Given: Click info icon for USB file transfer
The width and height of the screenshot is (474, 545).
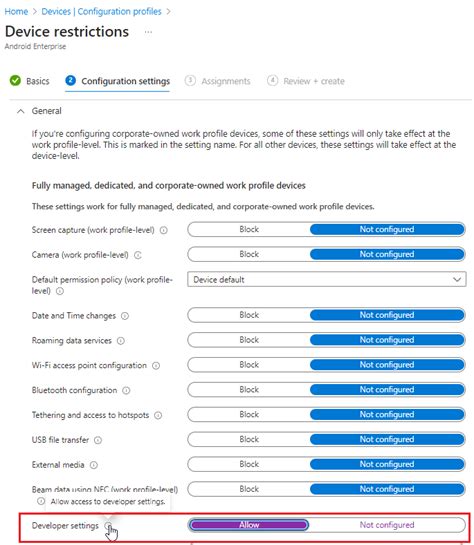Looking at the screenshot, I should pyautogui.click(x=98, y=440).
